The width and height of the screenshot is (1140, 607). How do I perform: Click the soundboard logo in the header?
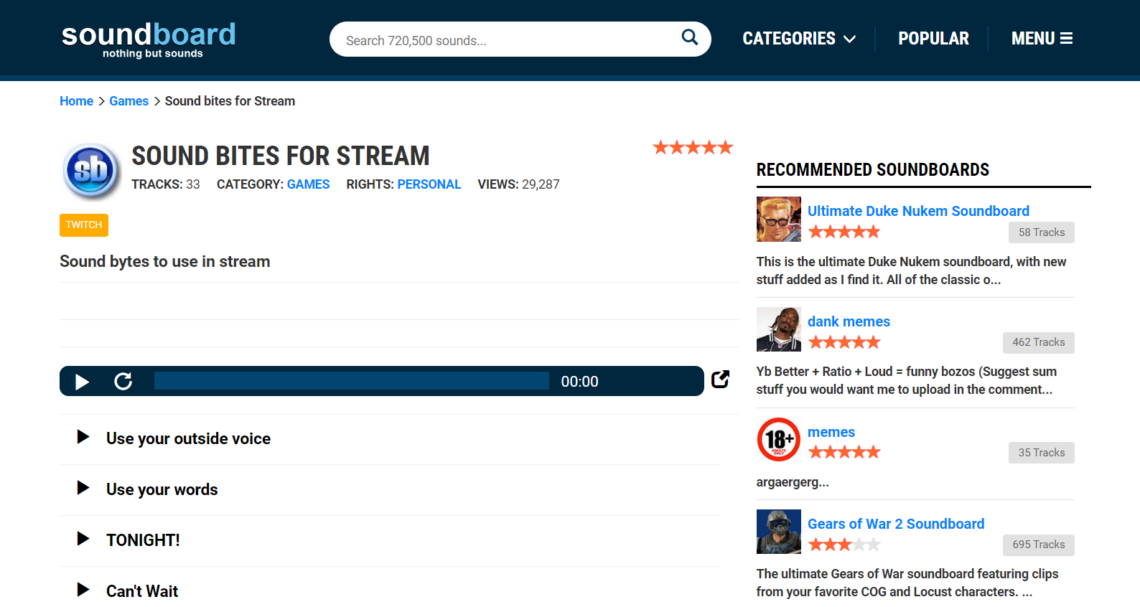tap(147, 38)
